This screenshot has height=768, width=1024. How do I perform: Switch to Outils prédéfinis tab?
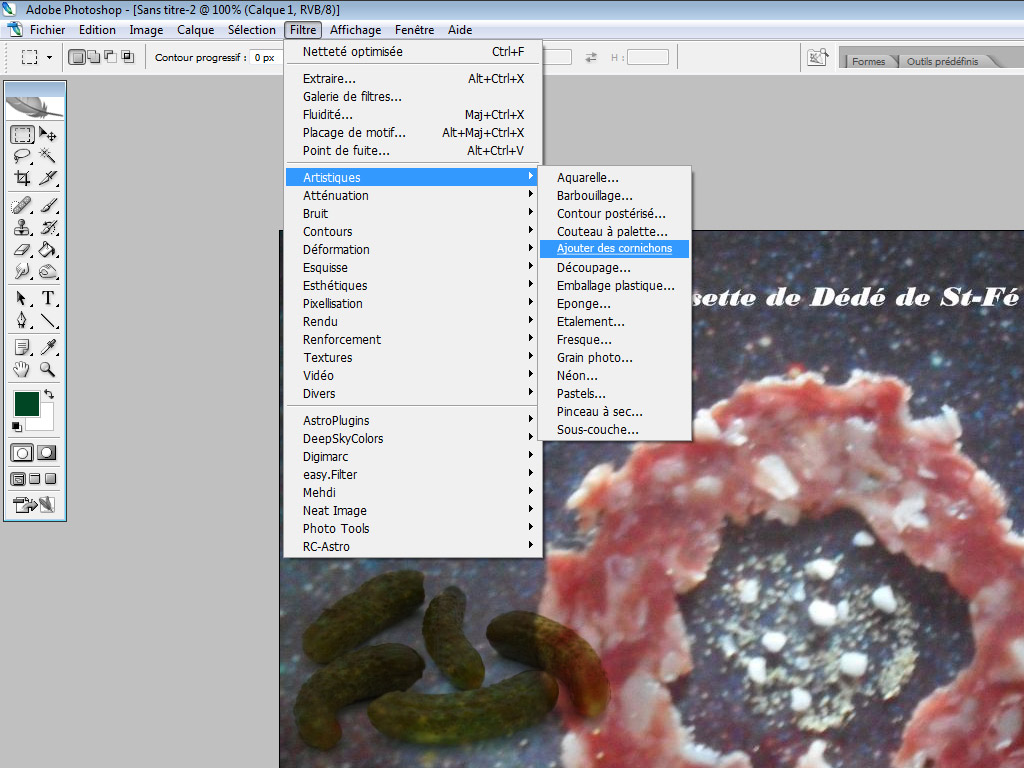[x=942, y=61]
